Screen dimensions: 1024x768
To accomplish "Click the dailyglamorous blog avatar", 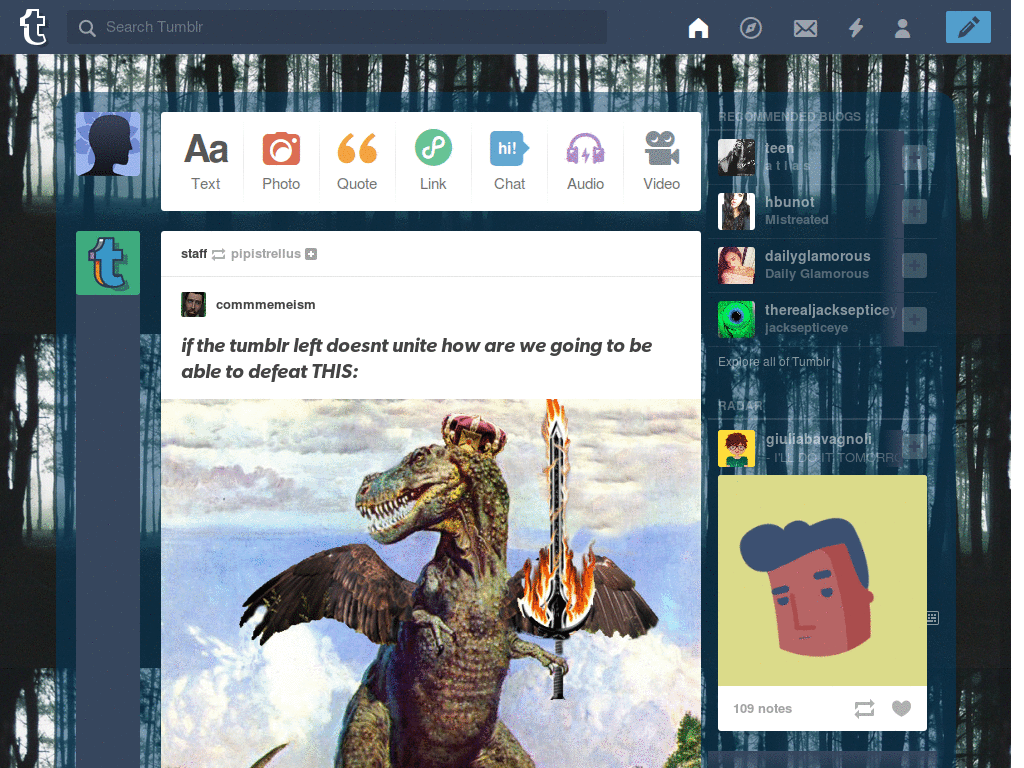I will tap(737, 266).
